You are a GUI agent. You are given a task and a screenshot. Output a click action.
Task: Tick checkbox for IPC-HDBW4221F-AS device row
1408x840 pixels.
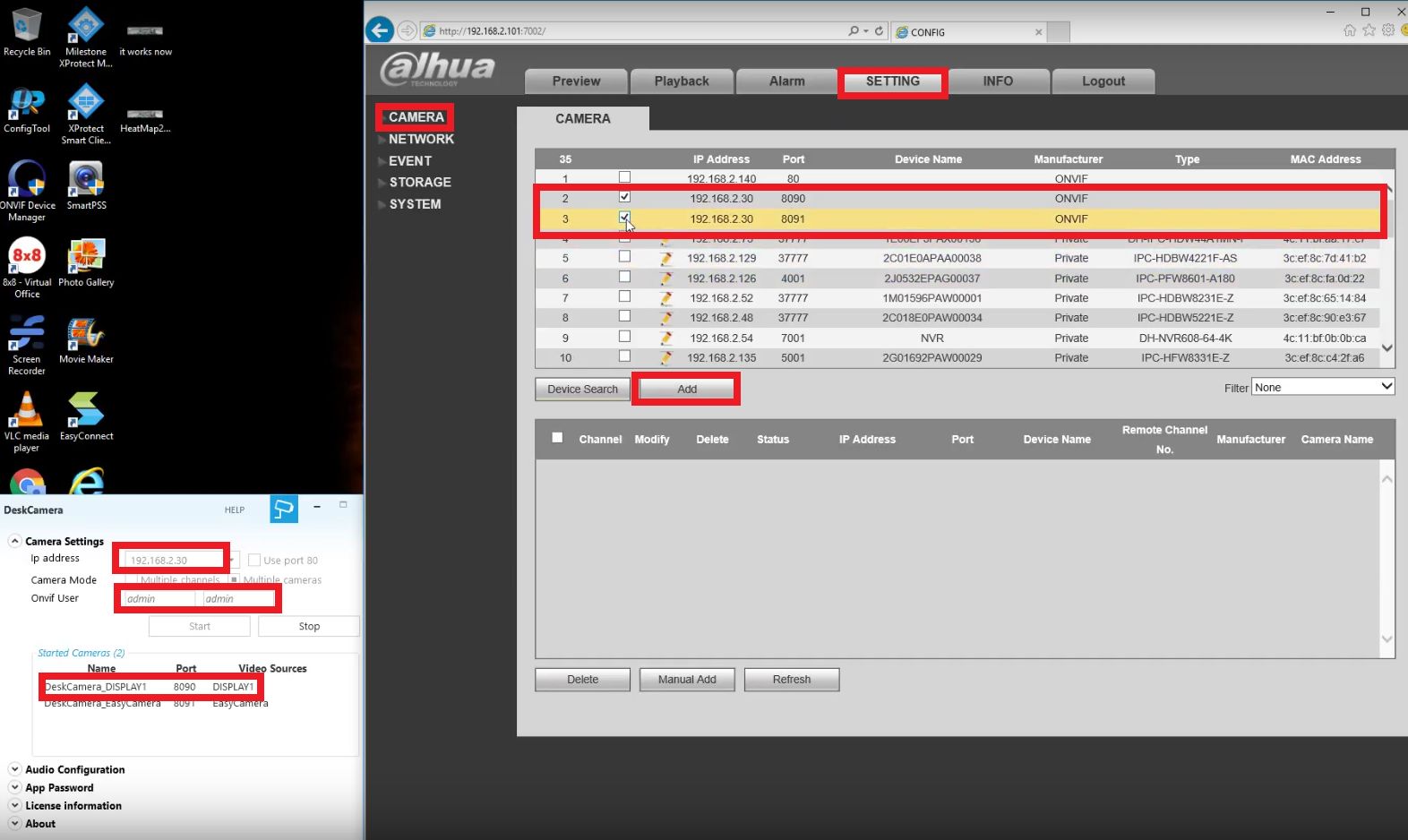click(624, 257)
